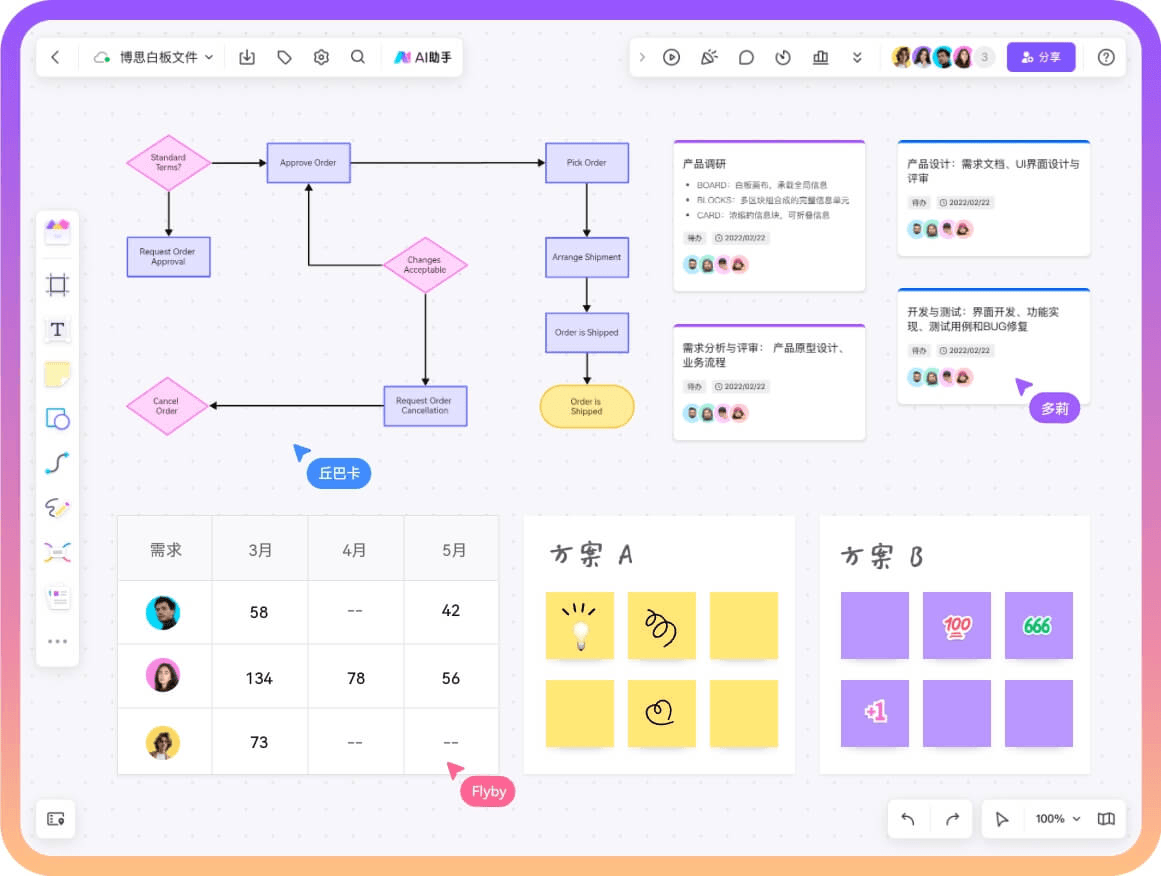Open the Templates panel at sidebar top

(x=57, y=230)
